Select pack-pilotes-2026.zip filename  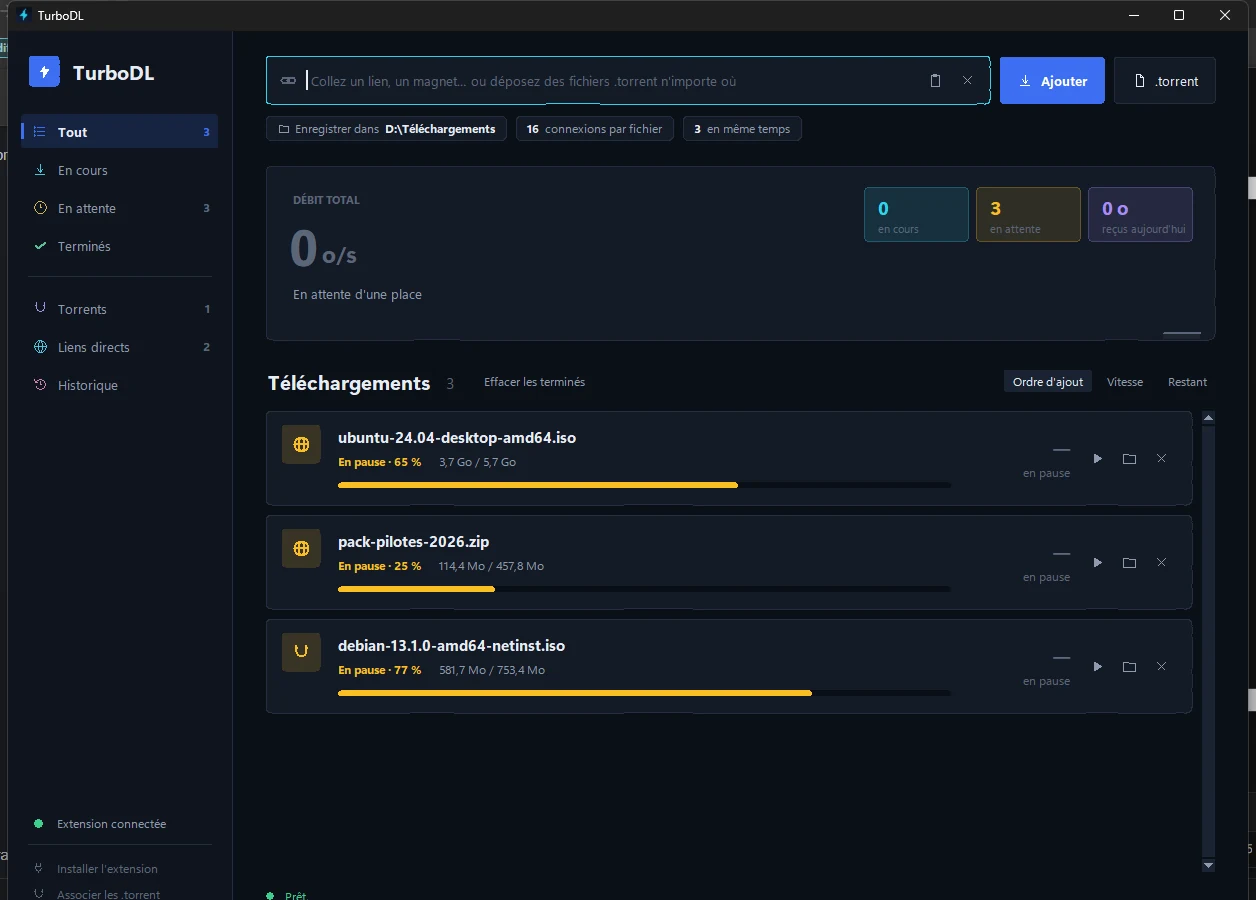point(414,542)
